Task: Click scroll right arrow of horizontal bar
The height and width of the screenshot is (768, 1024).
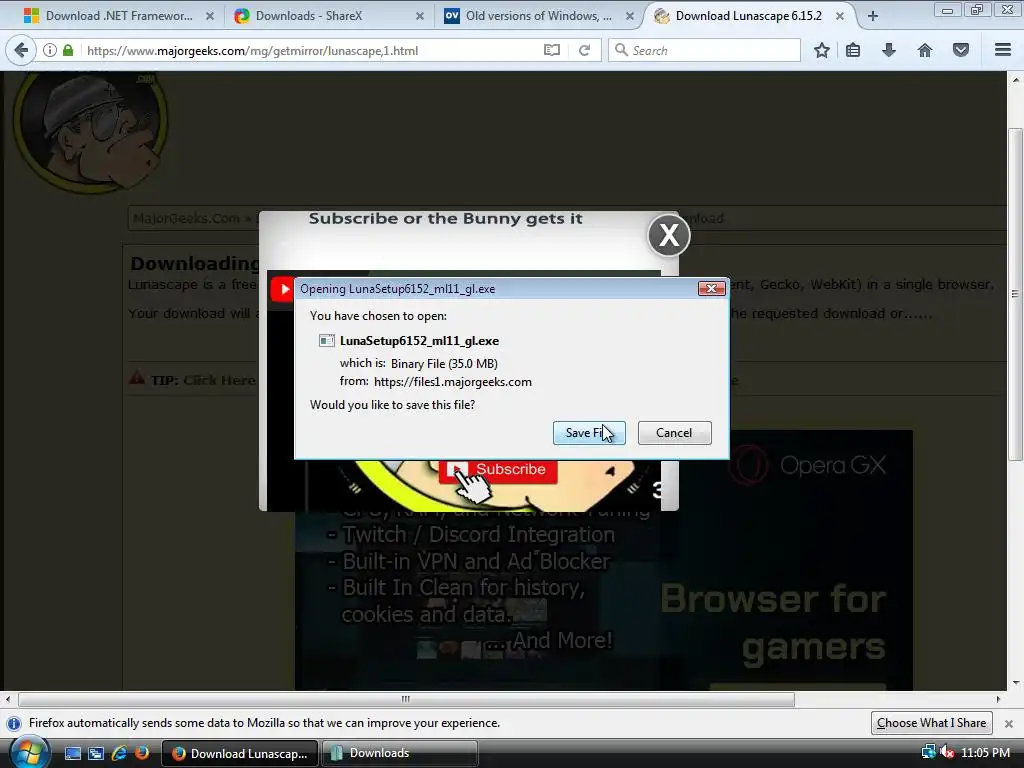Action: (998, 699)
